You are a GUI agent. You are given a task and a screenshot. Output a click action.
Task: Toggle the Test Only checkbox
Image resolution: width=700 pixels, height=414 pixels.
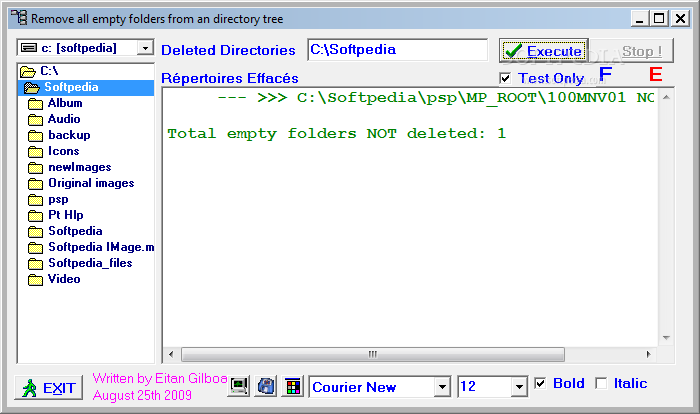(505, 79)
